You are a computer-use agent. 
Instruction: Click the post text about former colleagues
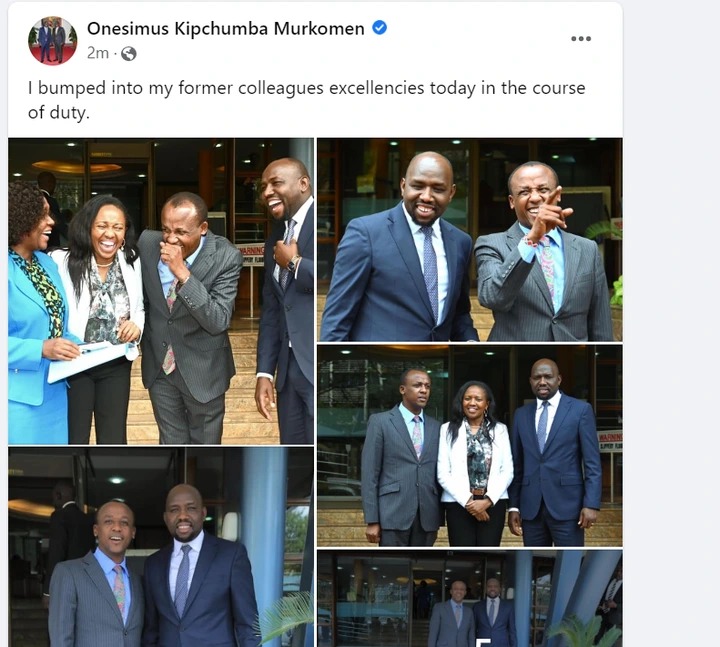point(306,100)
